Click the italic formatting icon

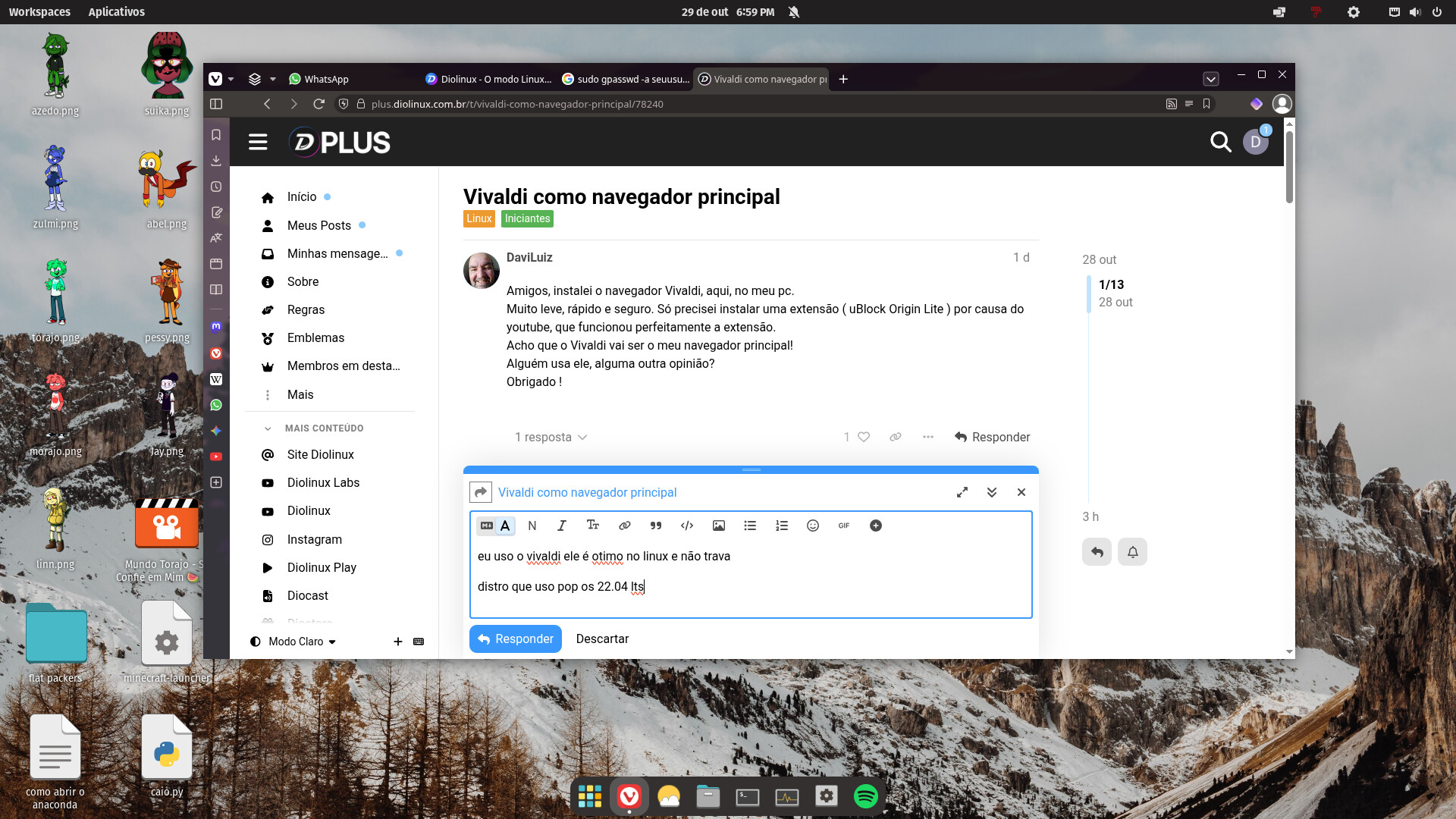561,526
